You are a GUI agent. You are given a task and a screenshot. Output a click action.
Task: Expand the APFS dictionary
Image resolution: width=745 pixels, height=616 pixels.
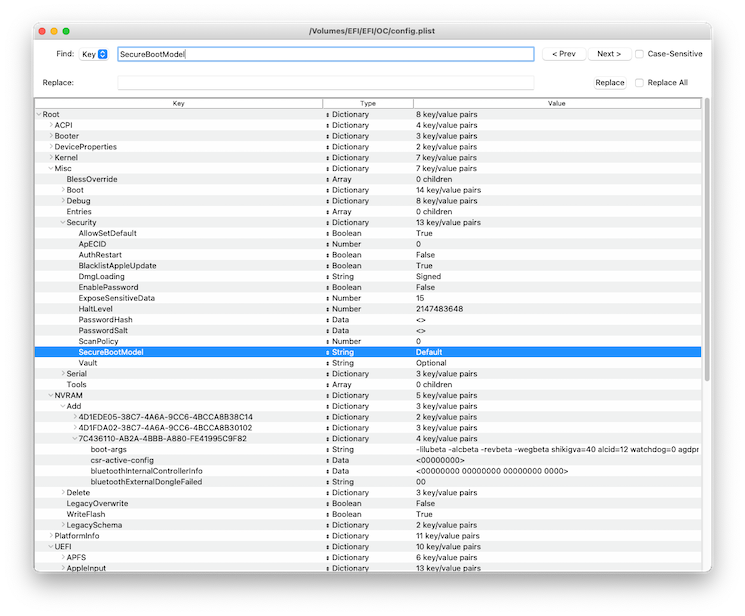[x=63, y=557]
